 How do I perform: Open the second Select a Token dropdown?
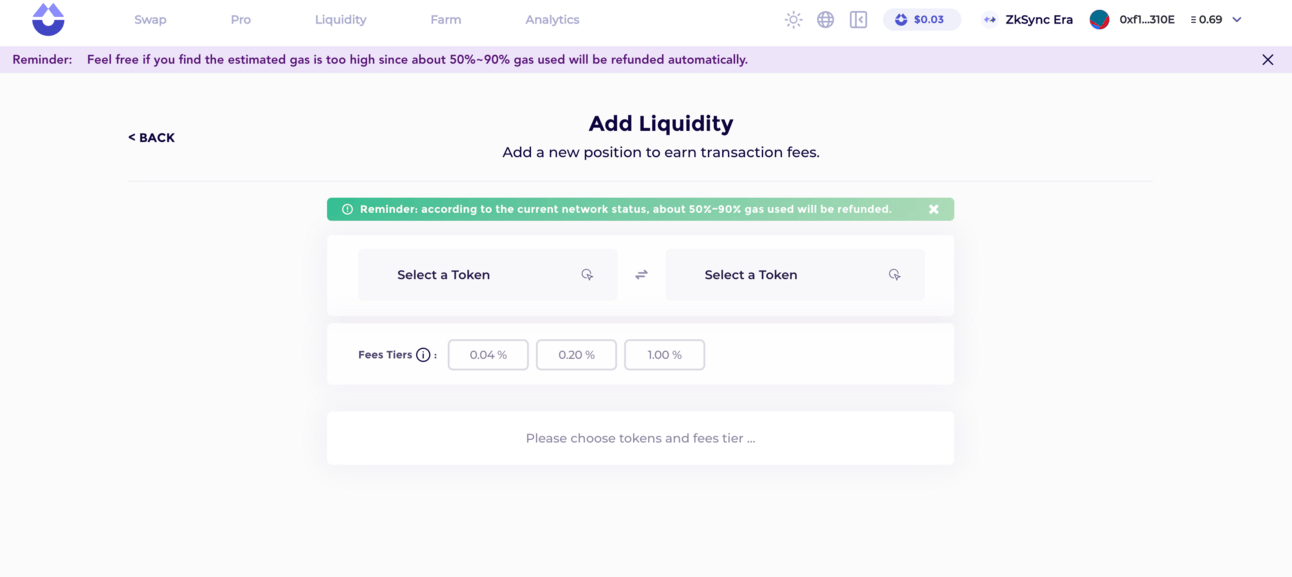pyautogui.click(x=795, y=274)
